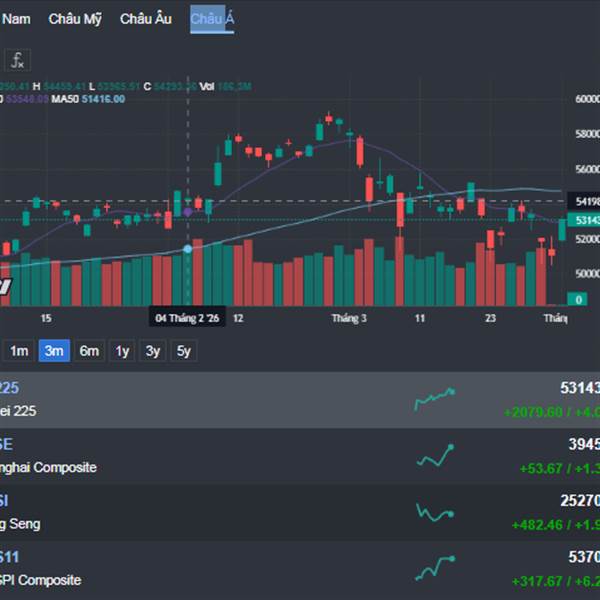
Task: Switch chart range to 1y
Action: point(122,351)
